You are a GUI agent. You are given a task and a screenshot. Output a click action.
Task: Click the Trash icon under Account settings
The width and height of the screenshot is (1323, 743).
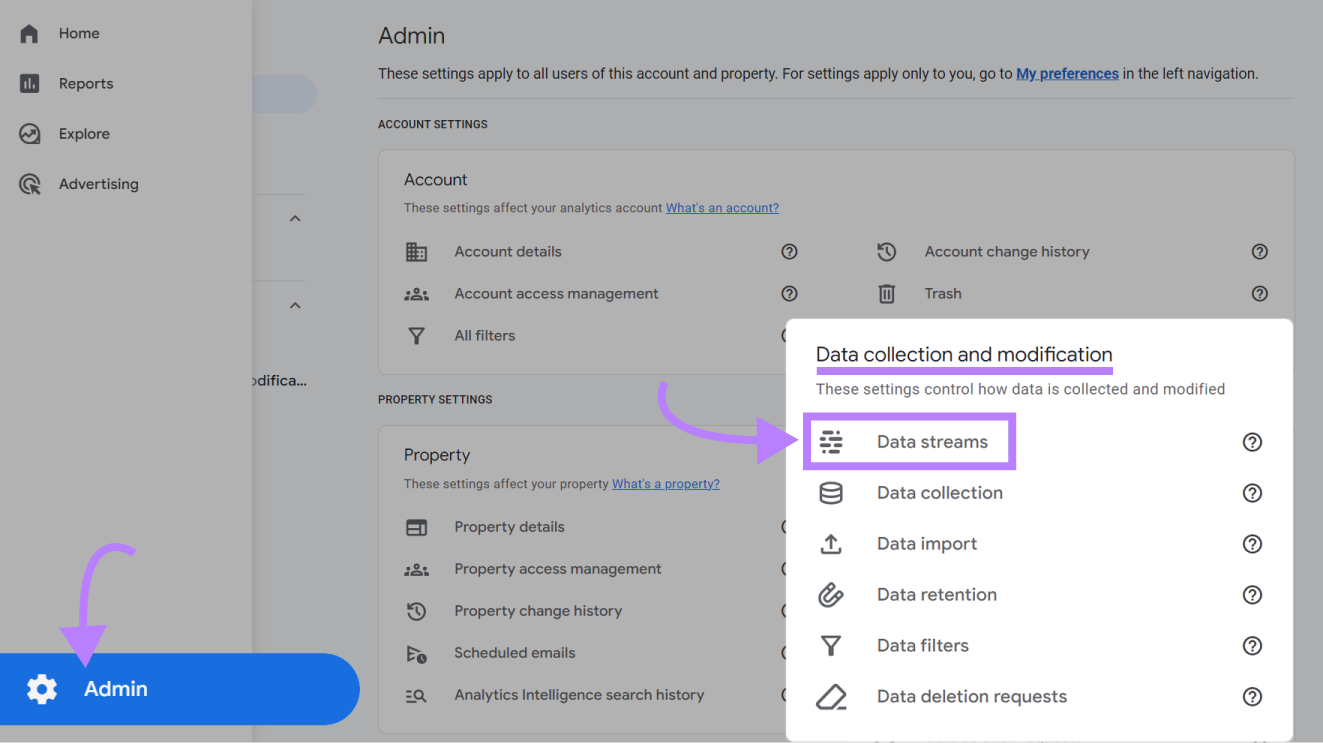[x=886, y=293]
